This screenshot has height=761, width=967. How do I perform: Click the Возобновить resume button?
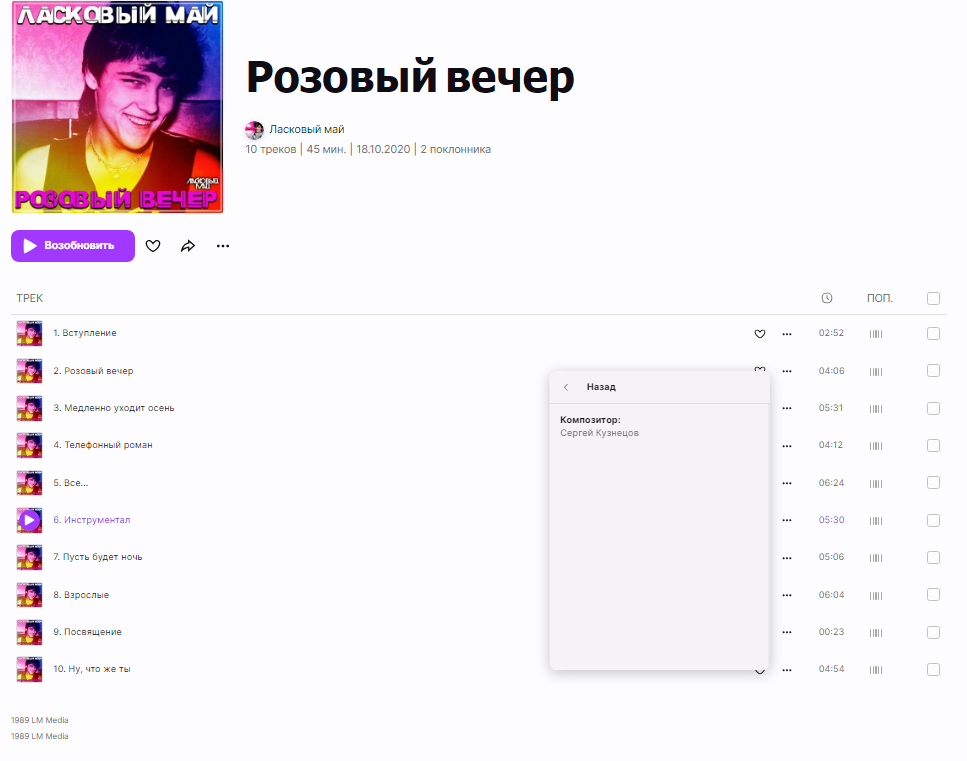[73, 245]
